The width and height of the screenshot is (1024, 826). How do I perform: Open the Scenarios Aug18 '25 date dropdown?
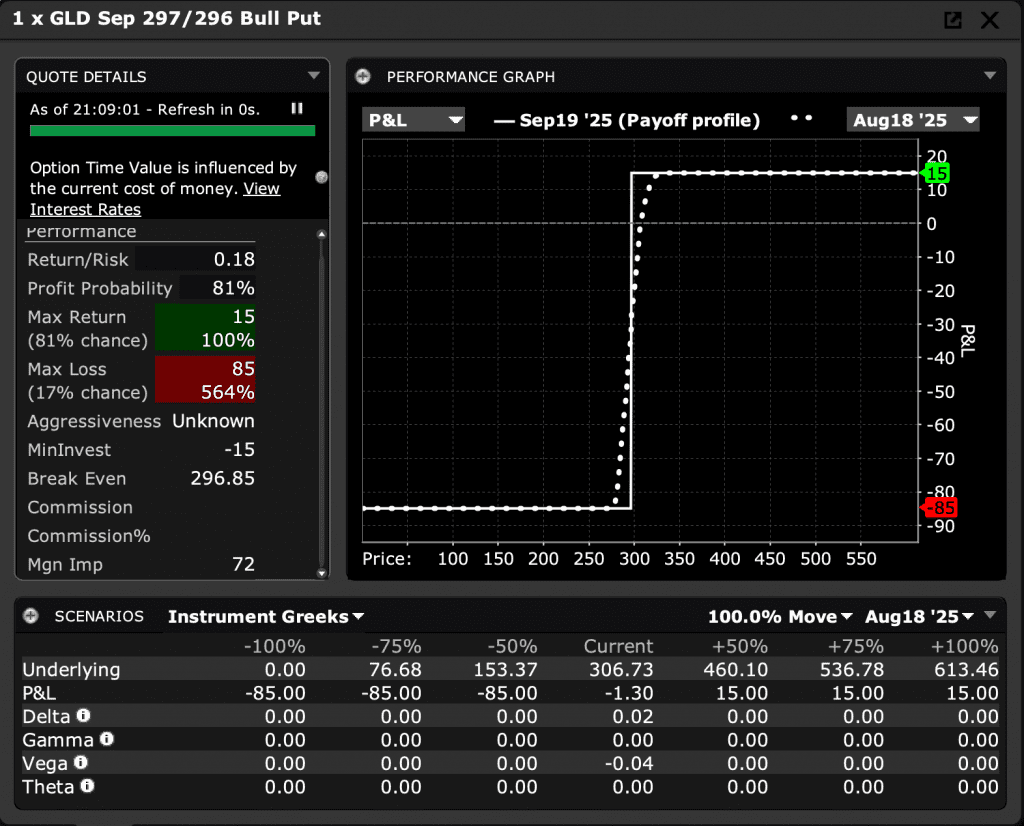pyautogui.click(x=920, y=616)
